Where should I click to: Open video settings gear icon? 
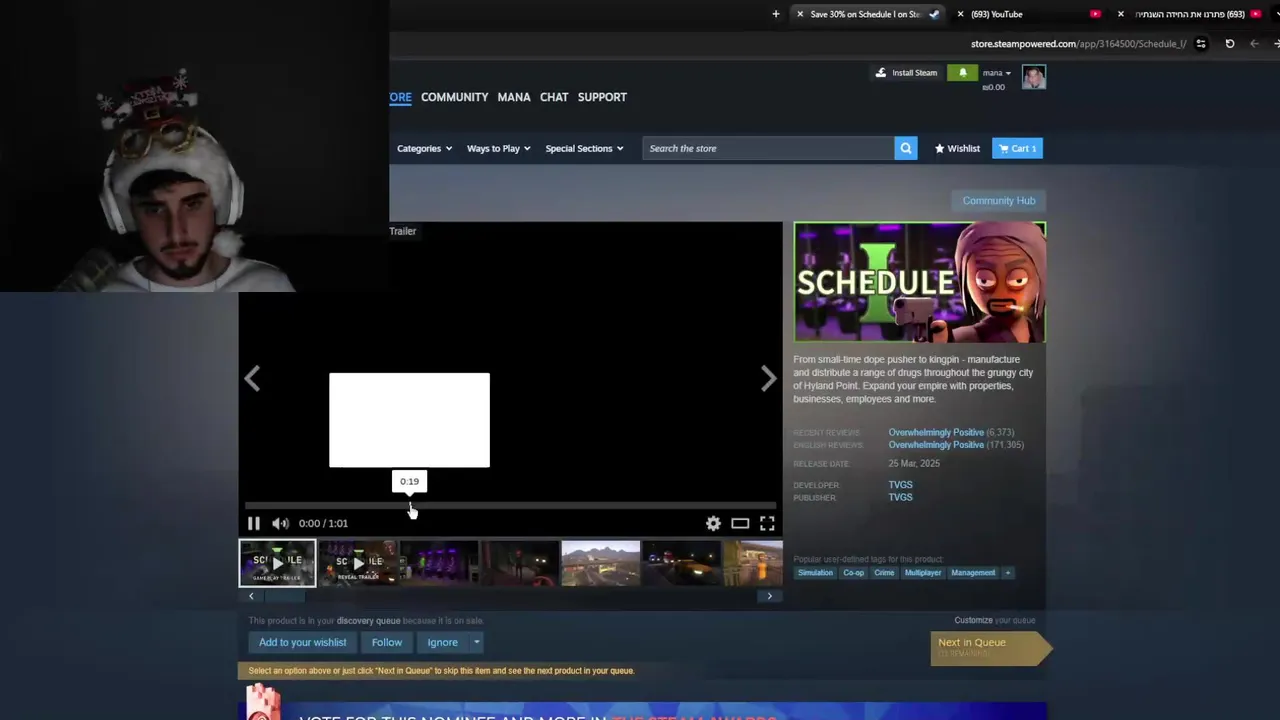713,523
